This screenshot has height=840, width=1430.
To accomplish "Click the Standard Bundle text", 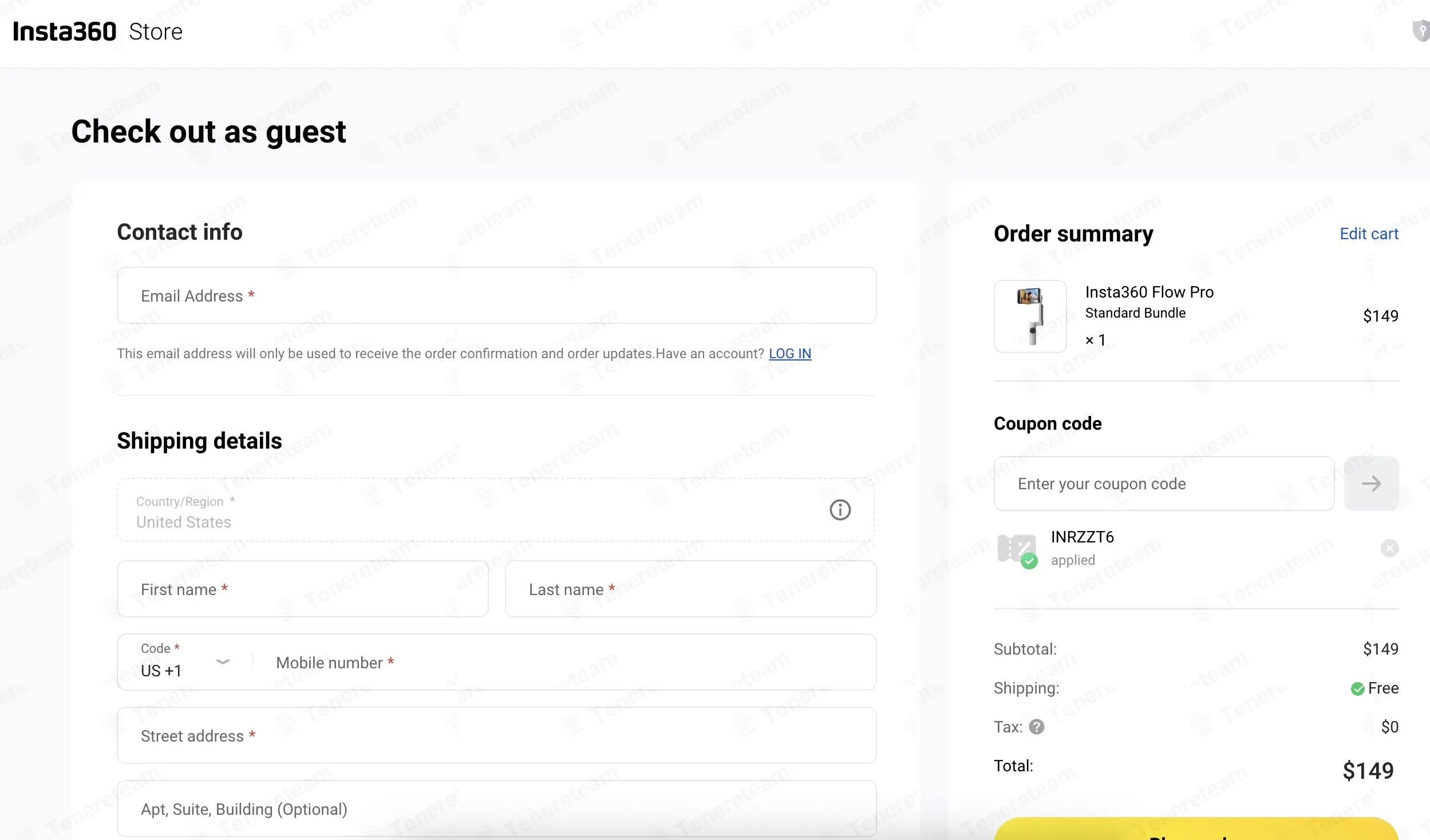I will coord(1135,313).
